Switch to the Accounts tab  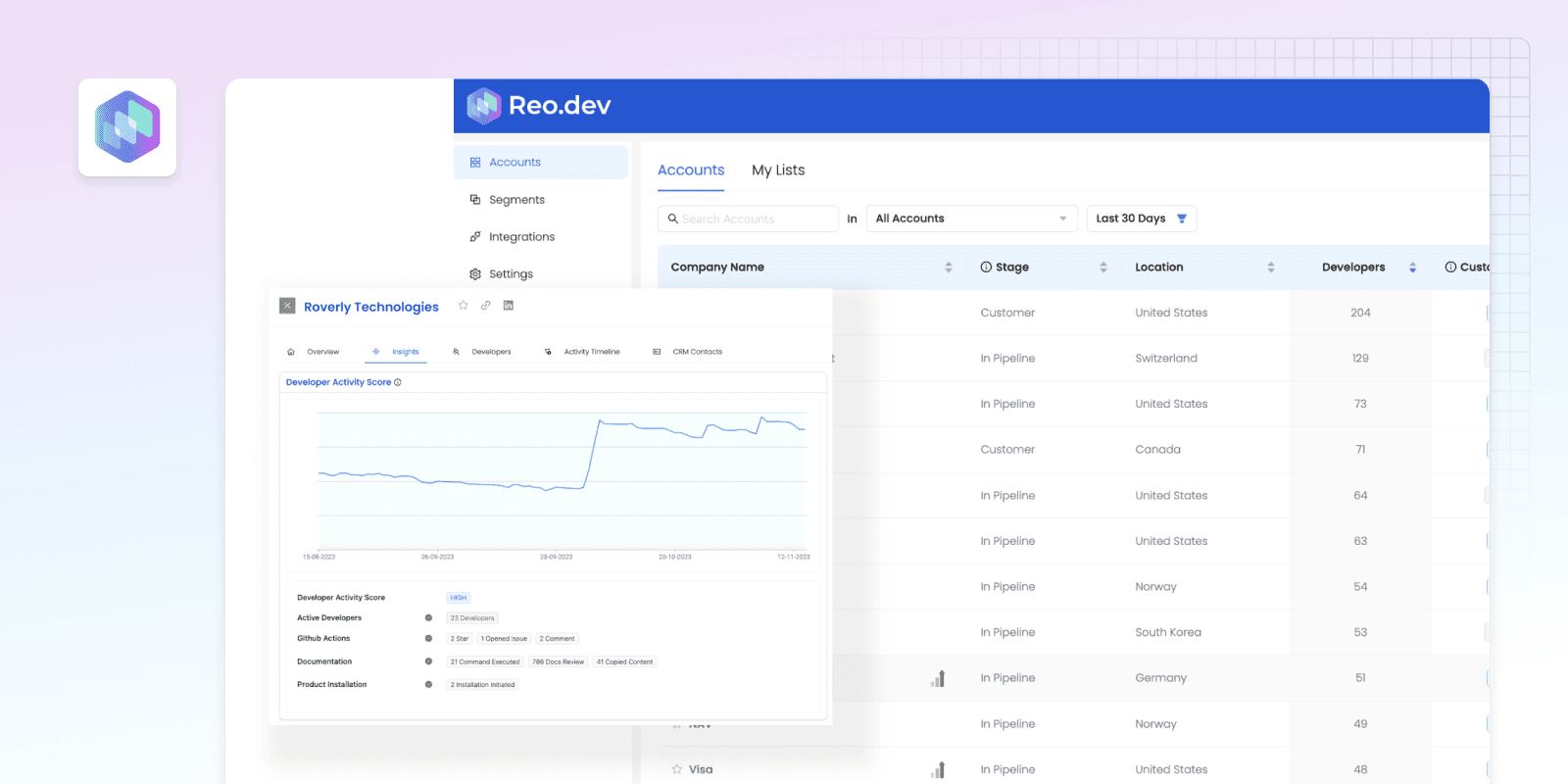click(x=691, y=171)
